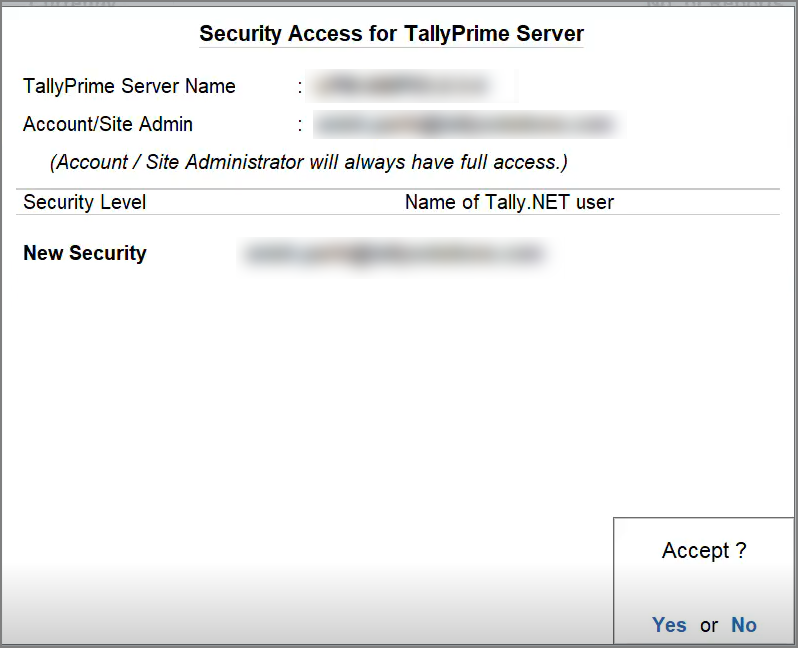798x648 pixels.
Task: Click No to reject the changes
Action: click(743, 625)
